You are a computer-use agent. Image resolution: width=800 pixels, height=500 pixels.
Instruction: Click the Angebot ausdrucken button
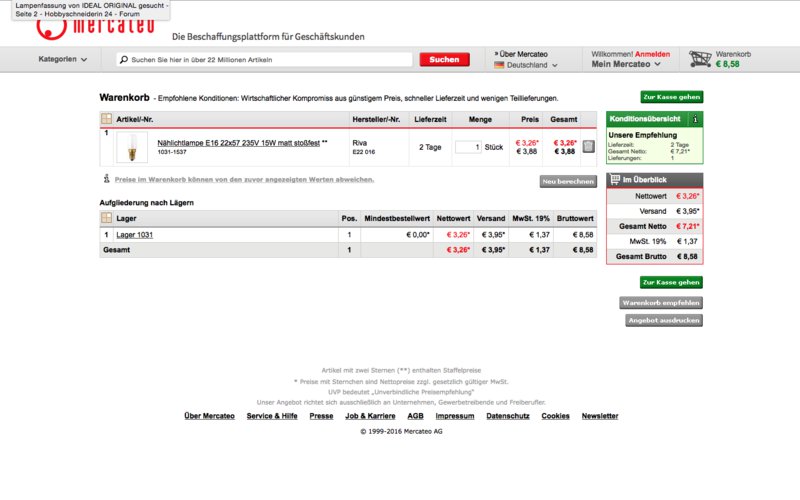(664, 320)
